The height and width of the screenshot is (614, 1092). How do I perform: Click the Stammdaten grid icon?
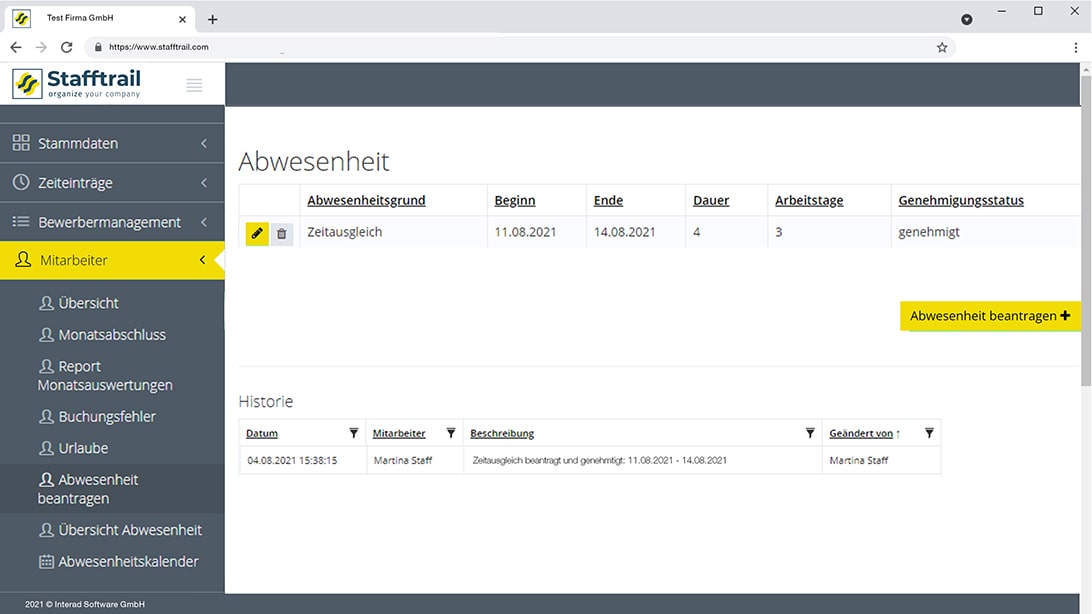21,143
